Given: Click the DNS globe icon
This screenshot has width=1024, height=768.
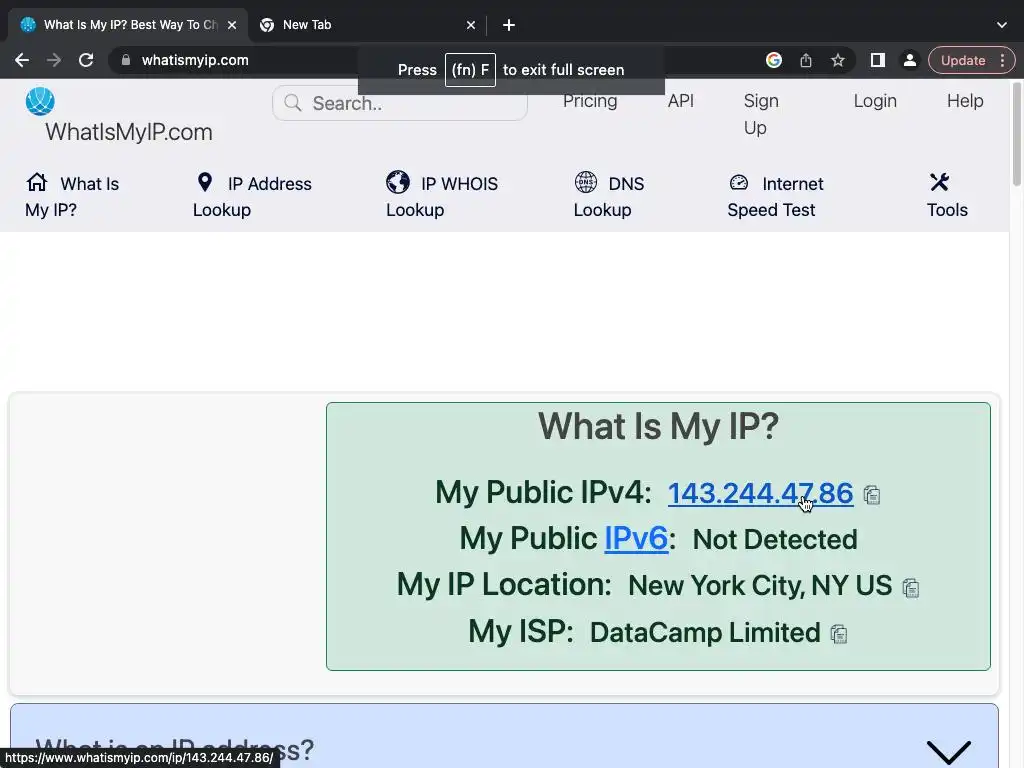Looking at the screenshot, I should [586, 182].
